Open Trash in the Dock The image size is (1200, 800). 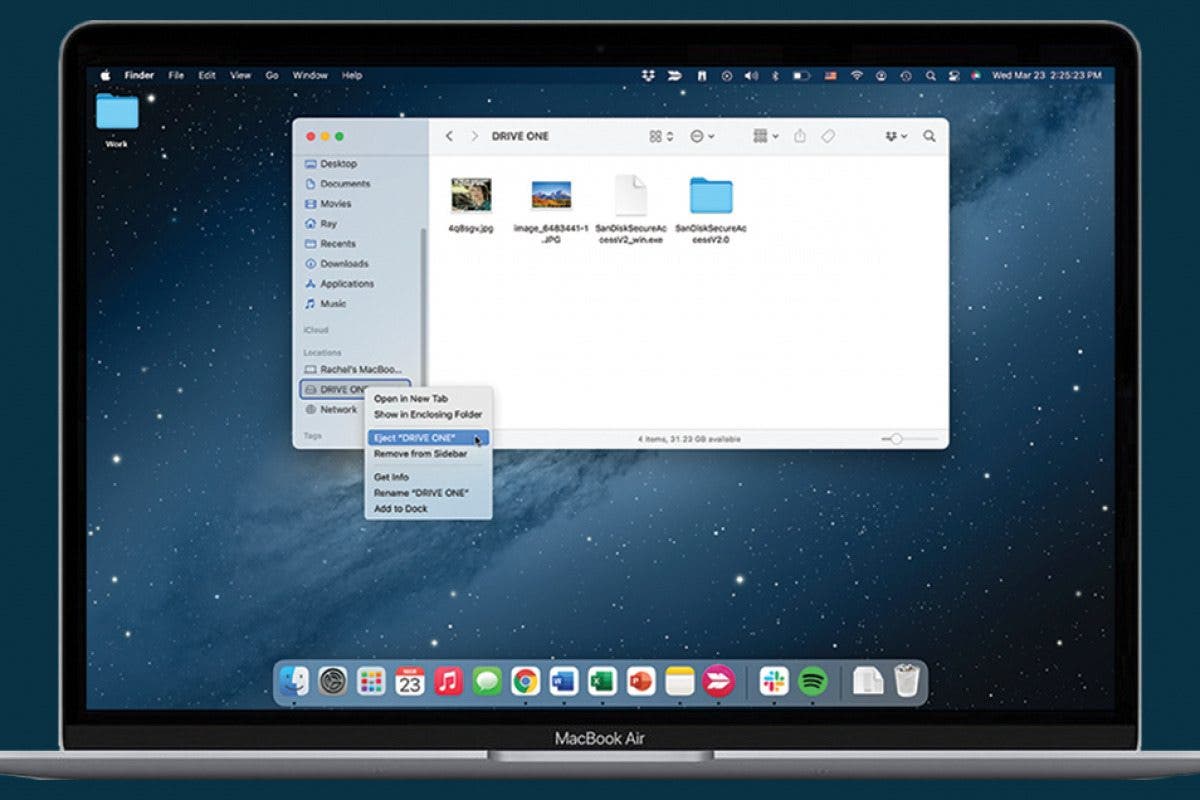(906, 682)
